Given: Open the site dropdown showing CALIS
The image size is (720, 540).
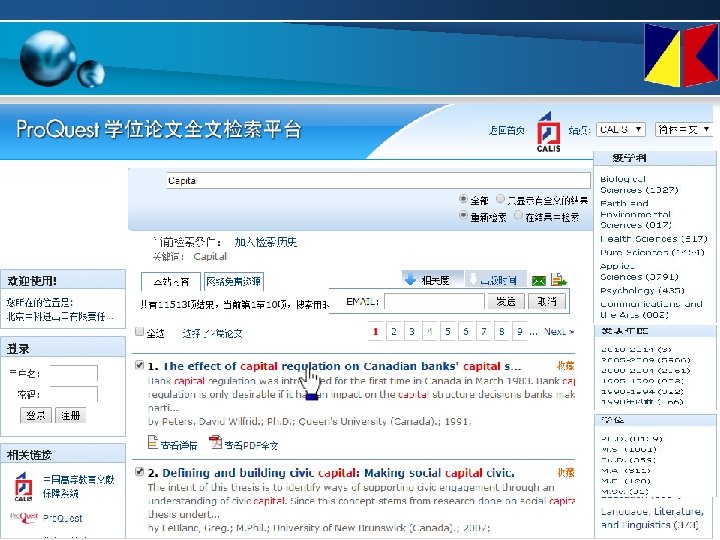Looking at the screenshot, I should (x=621, y=129).
